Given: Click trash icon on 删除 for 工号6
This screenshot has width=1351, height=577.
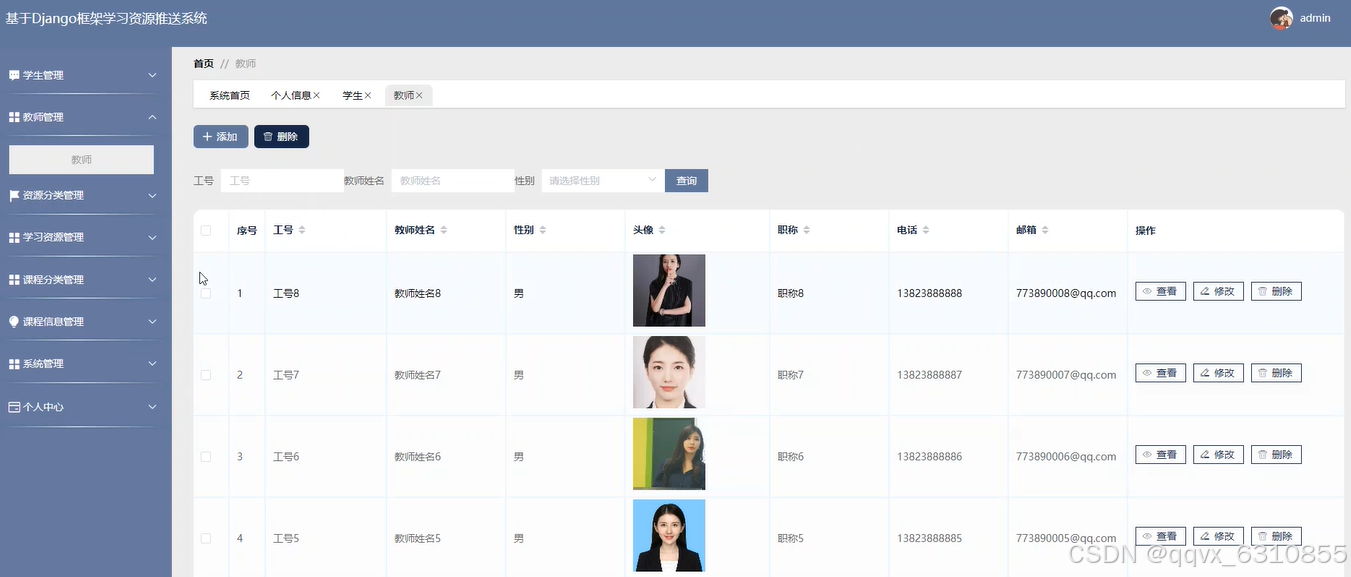Looking at the screenshot, I should tap(1262, 454).
